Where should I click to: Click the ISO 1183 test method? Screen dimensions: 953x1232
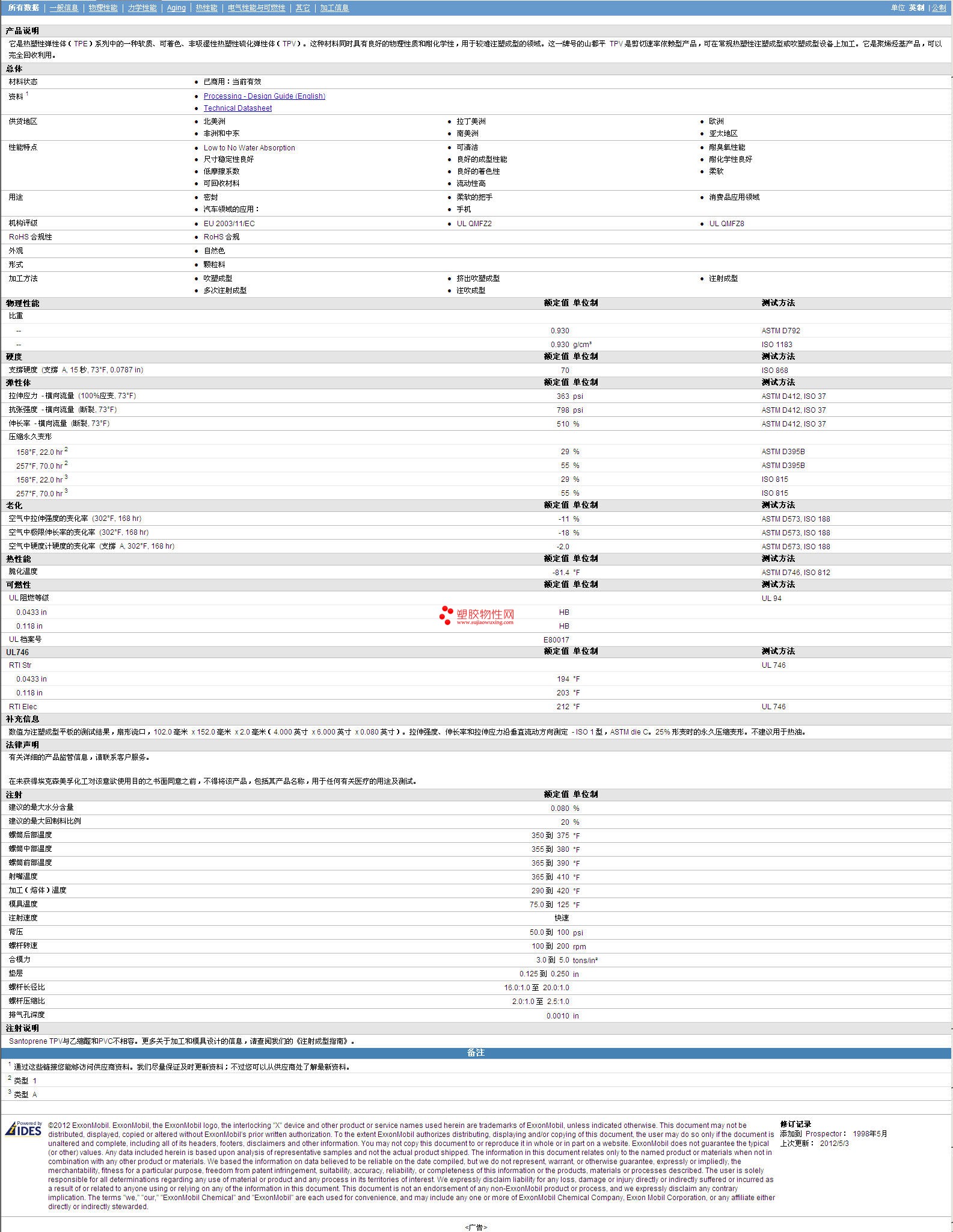(777, 345)
